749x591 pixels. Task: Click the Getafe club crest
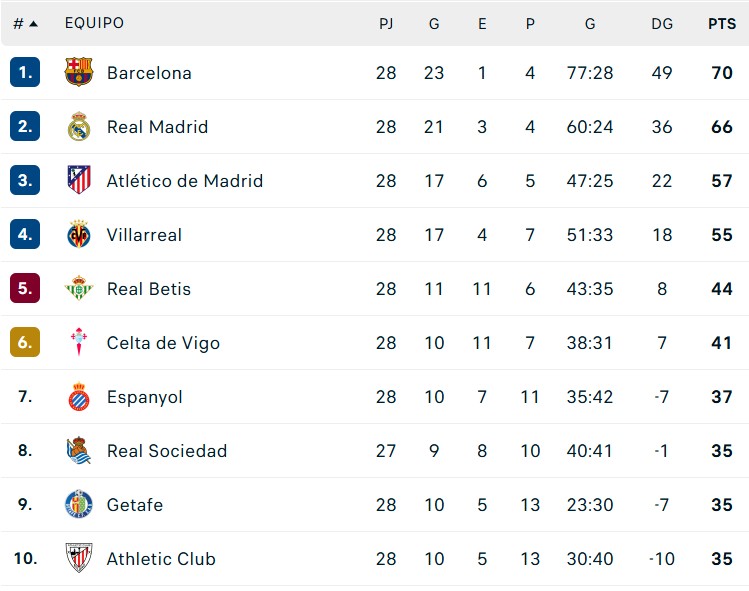click(x=78, y=505)
